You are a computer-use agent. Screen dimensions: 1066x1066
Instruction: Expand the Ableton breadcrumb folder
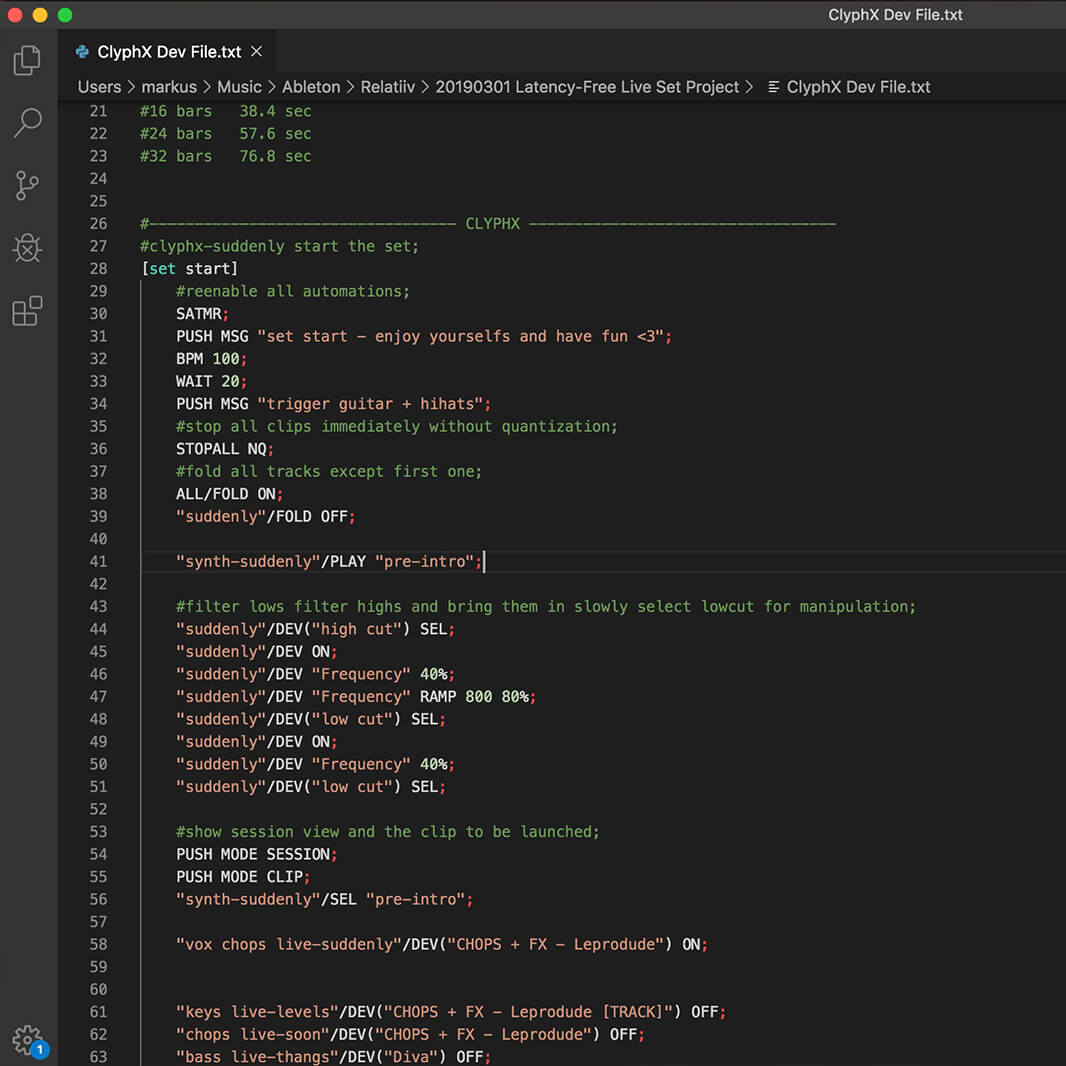310,87
